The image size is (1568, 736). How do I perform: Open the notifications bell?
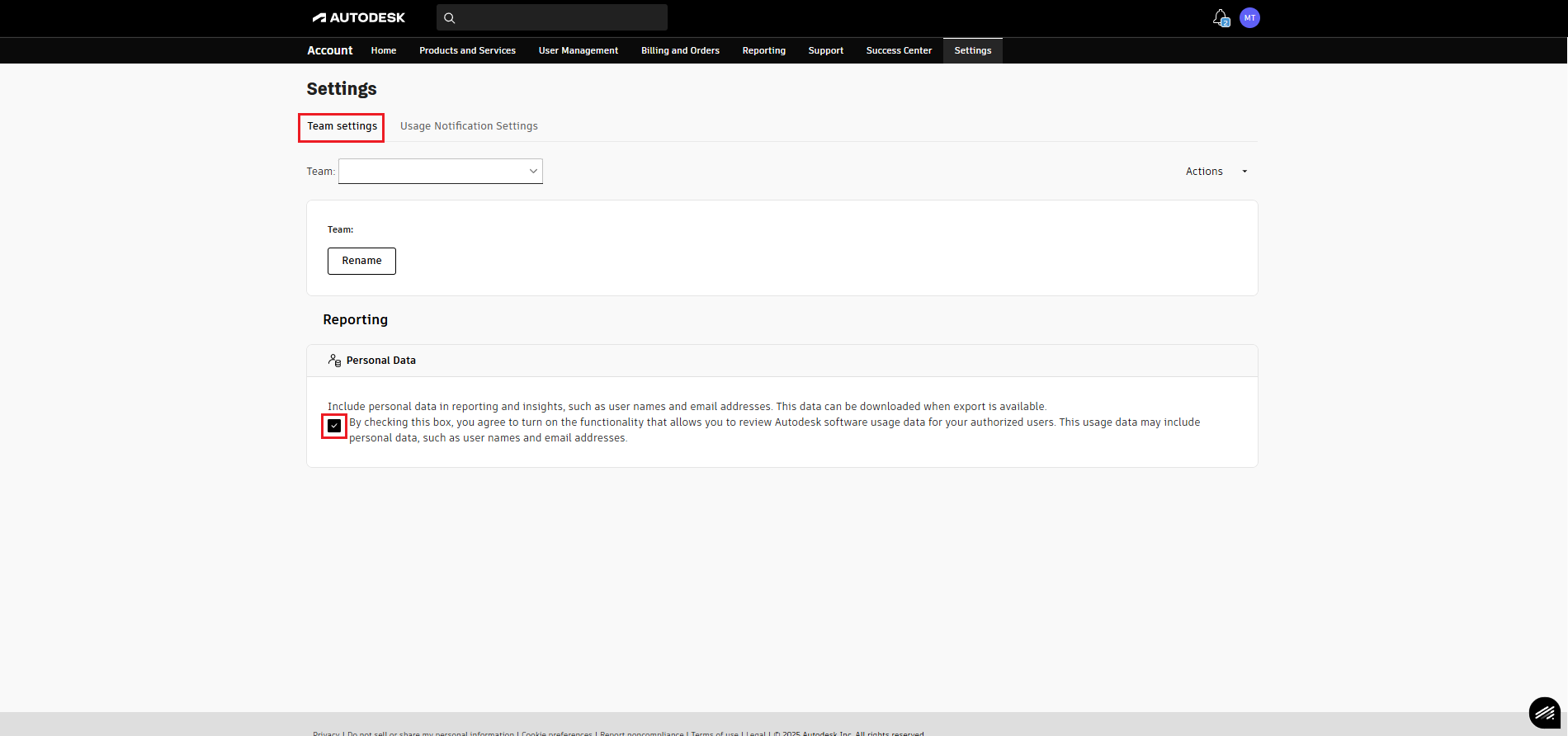tap(1221, 17)
